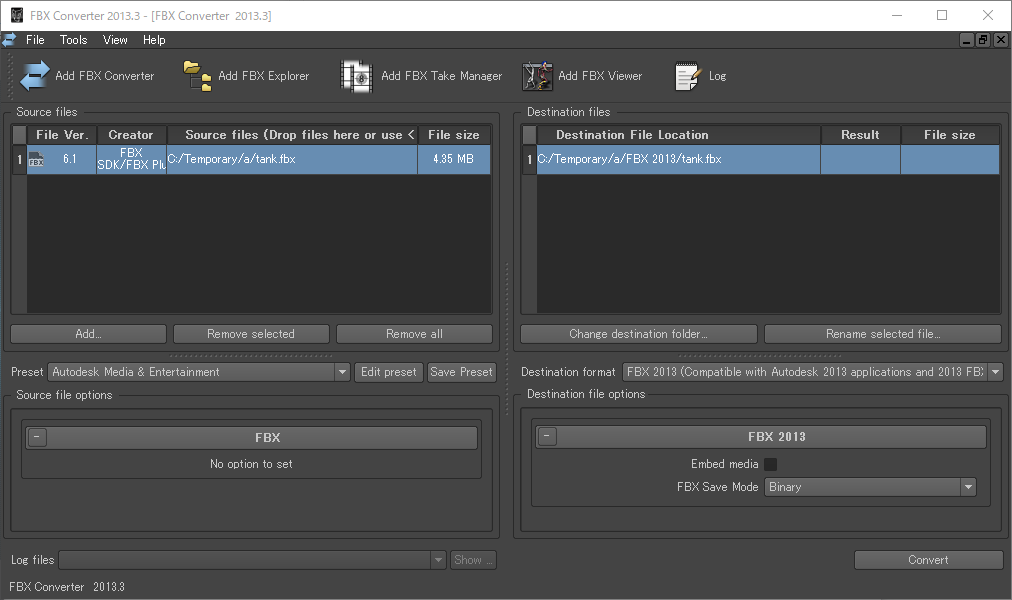The height and width of the screenshot is (600, 1012).
Task: Click the Convert button
Action: pos(928,560)
